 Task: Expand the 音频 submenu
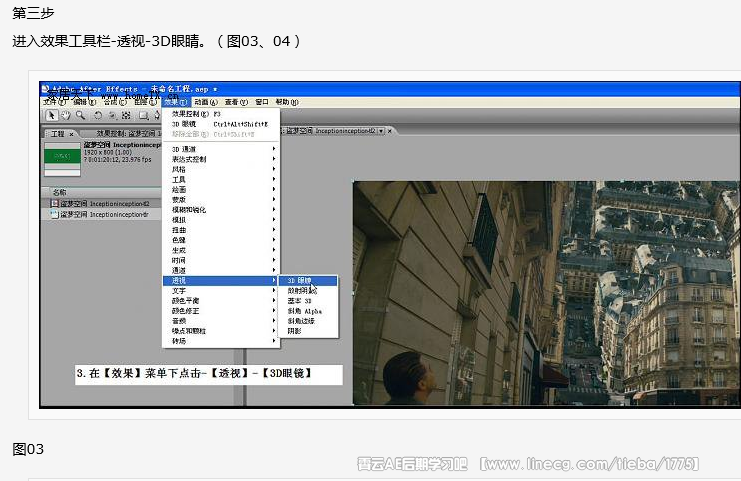click(x=221, y=321)
